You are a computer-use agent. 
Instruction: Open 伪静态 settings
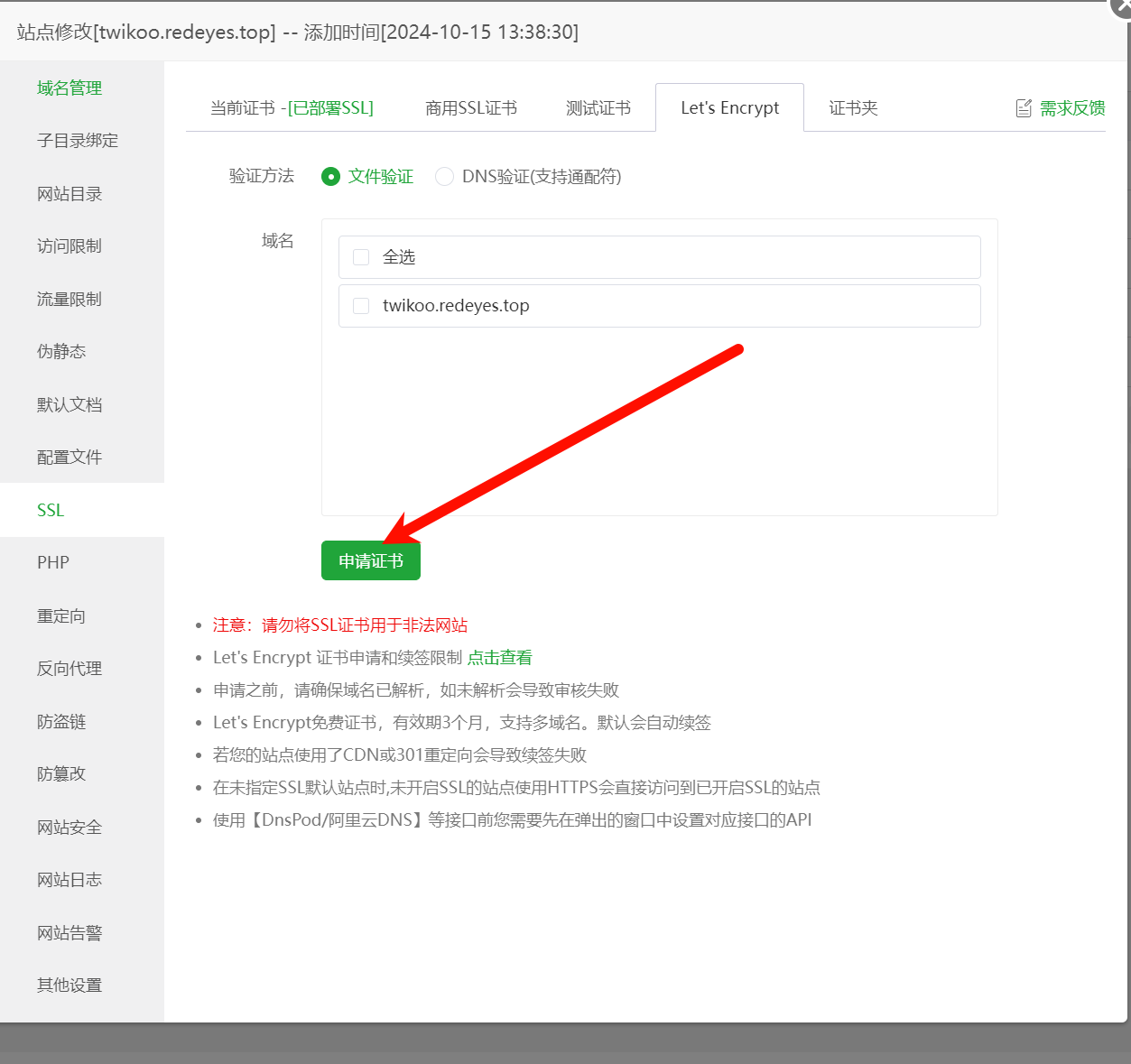coord(60,351)
